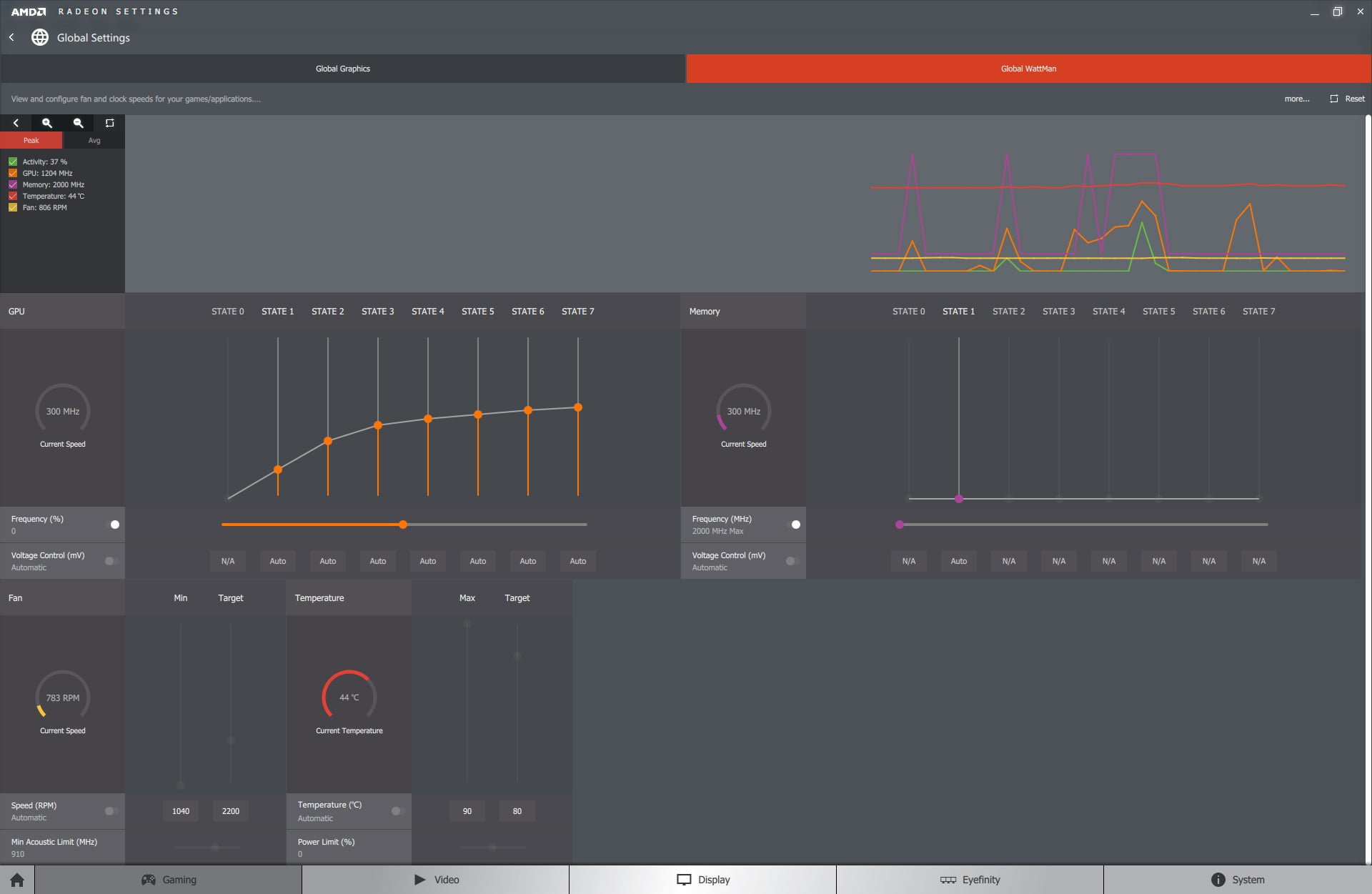The height and width of the screenshot is (894, 1372).
Task: Click the GPU State 1 voltage Auto field
Action: coord(278,561)
